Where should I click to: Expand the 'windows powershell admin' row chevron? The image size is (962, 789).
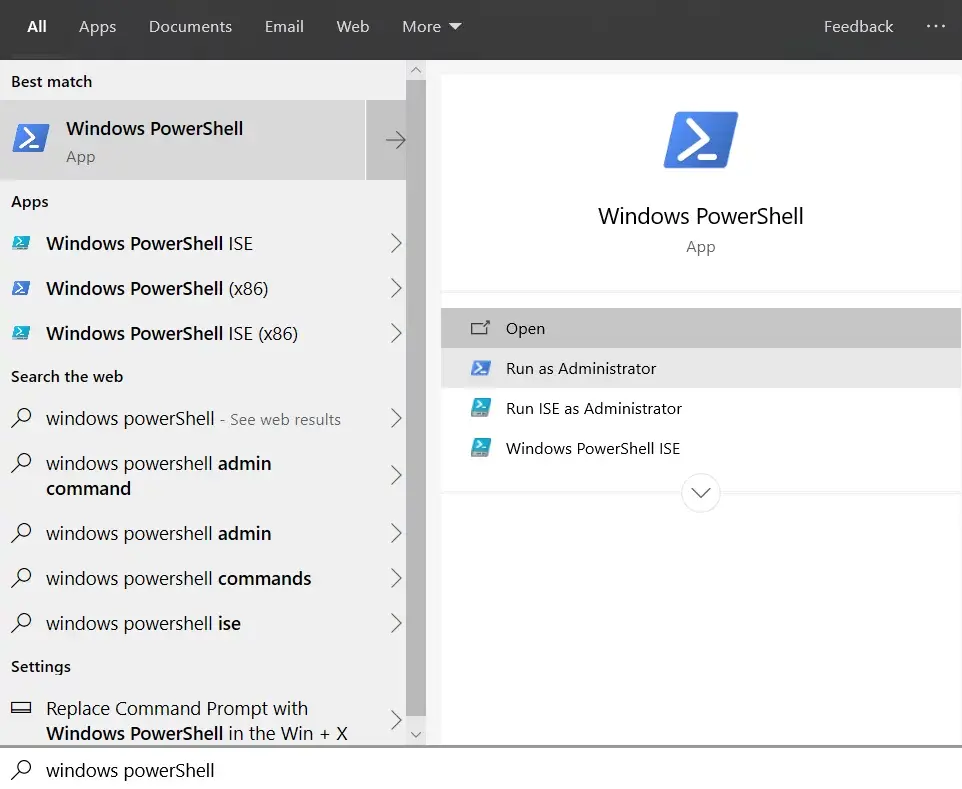tap(396, 533)
